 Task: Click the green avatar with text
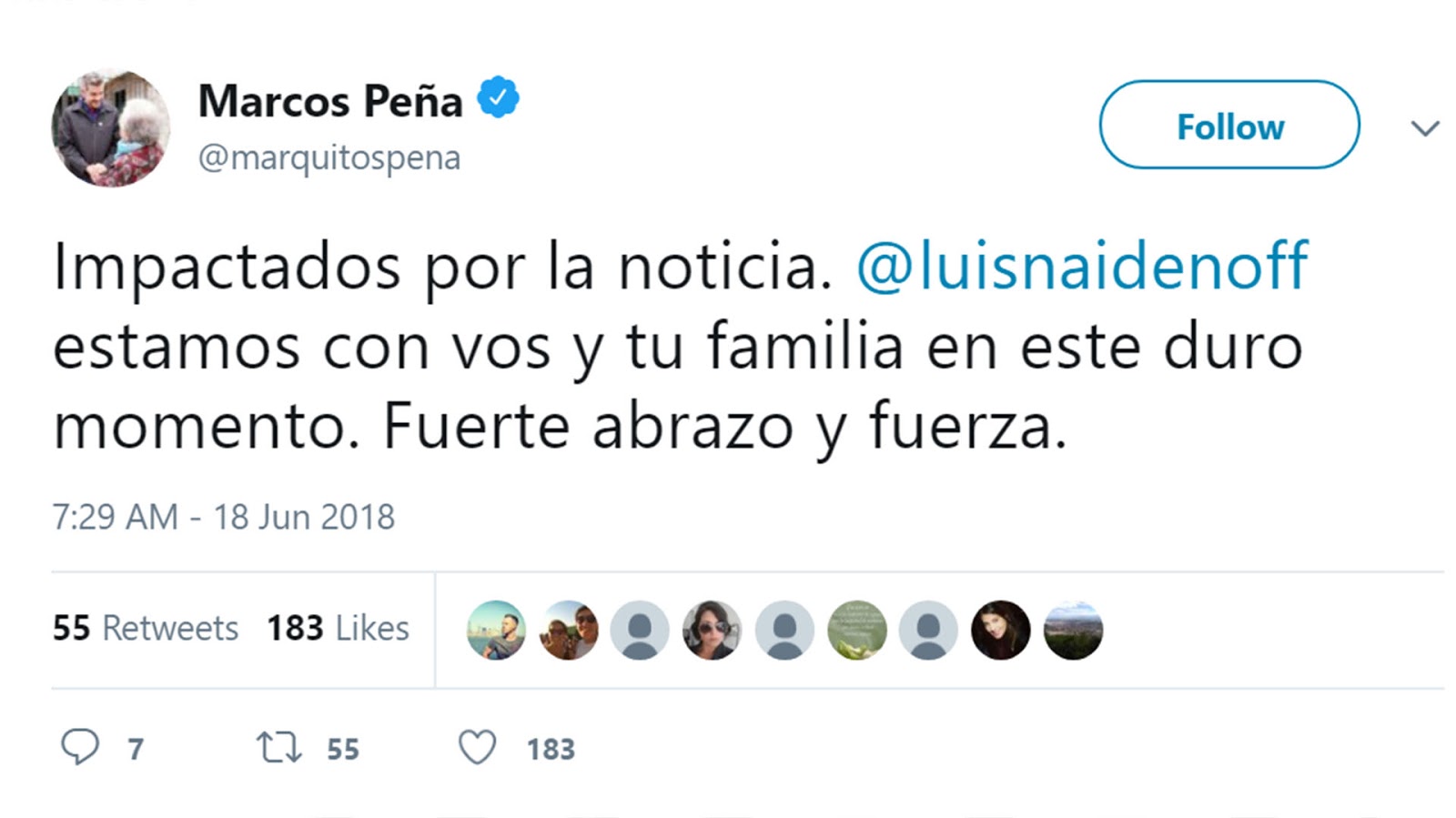pyautogui.click(x=856, y=630)
